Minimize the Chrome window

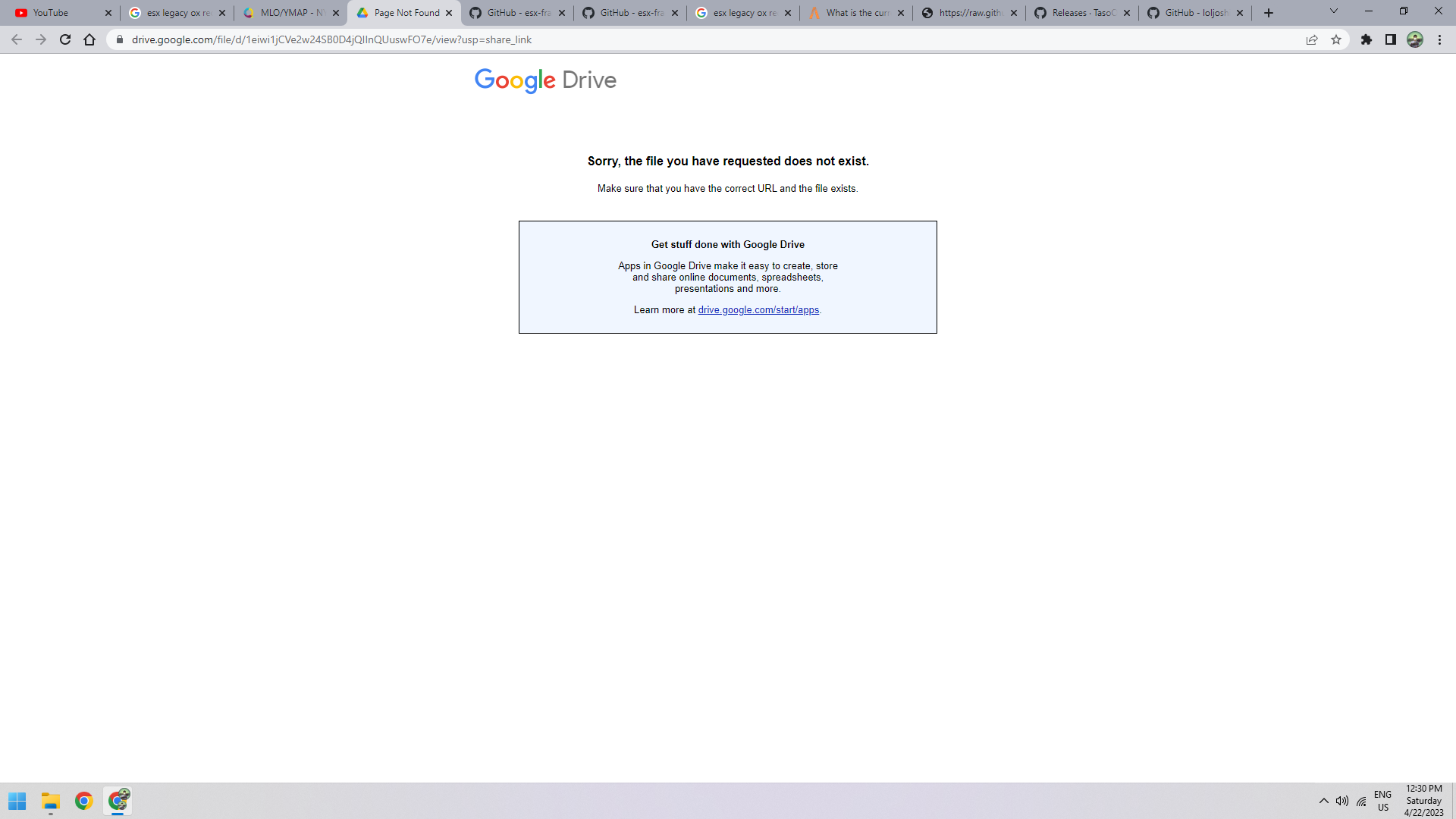click(x=1369, y=11)
